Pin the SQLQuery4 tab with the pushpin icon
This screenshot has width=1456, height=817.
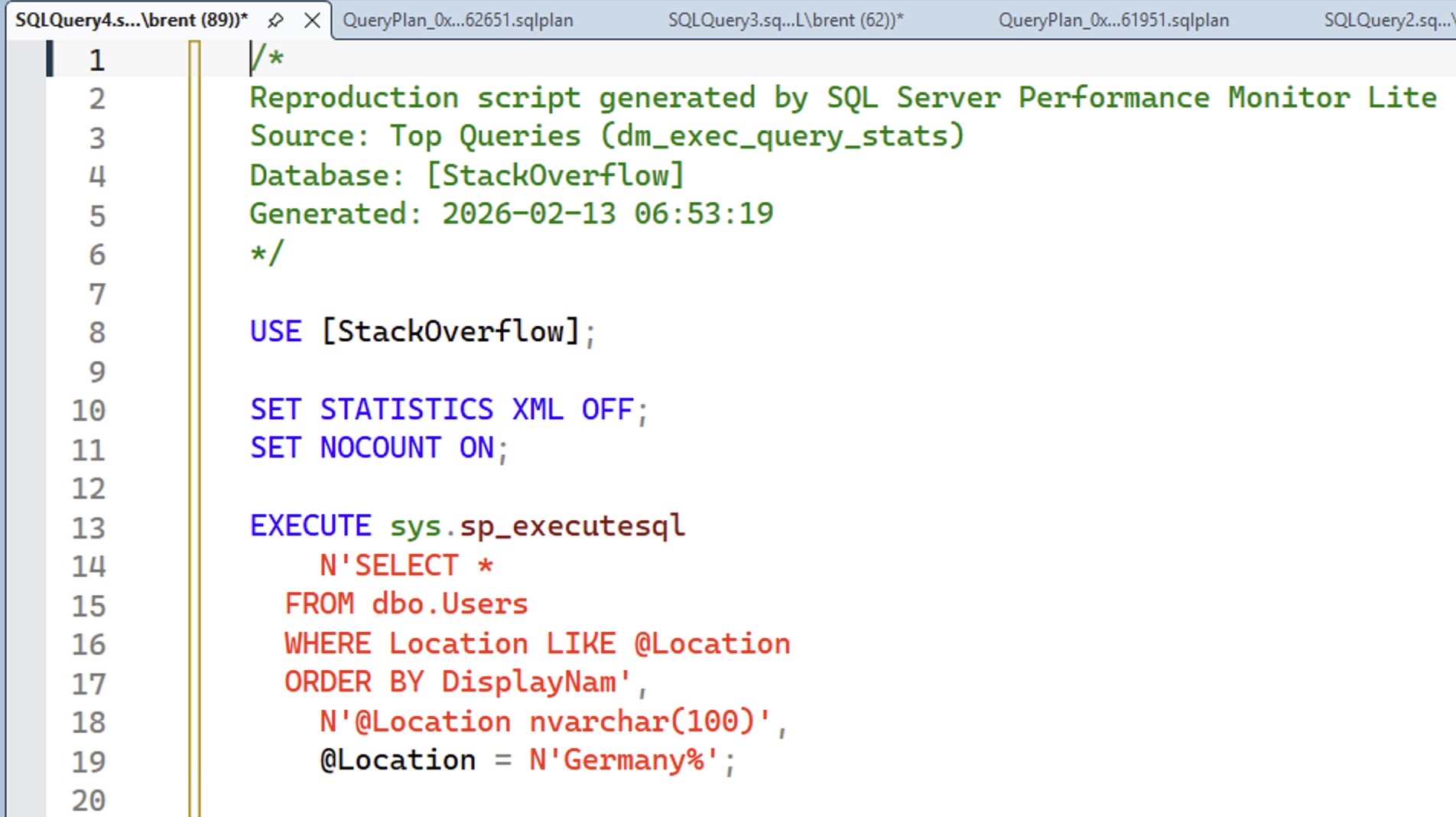(275, 21)
